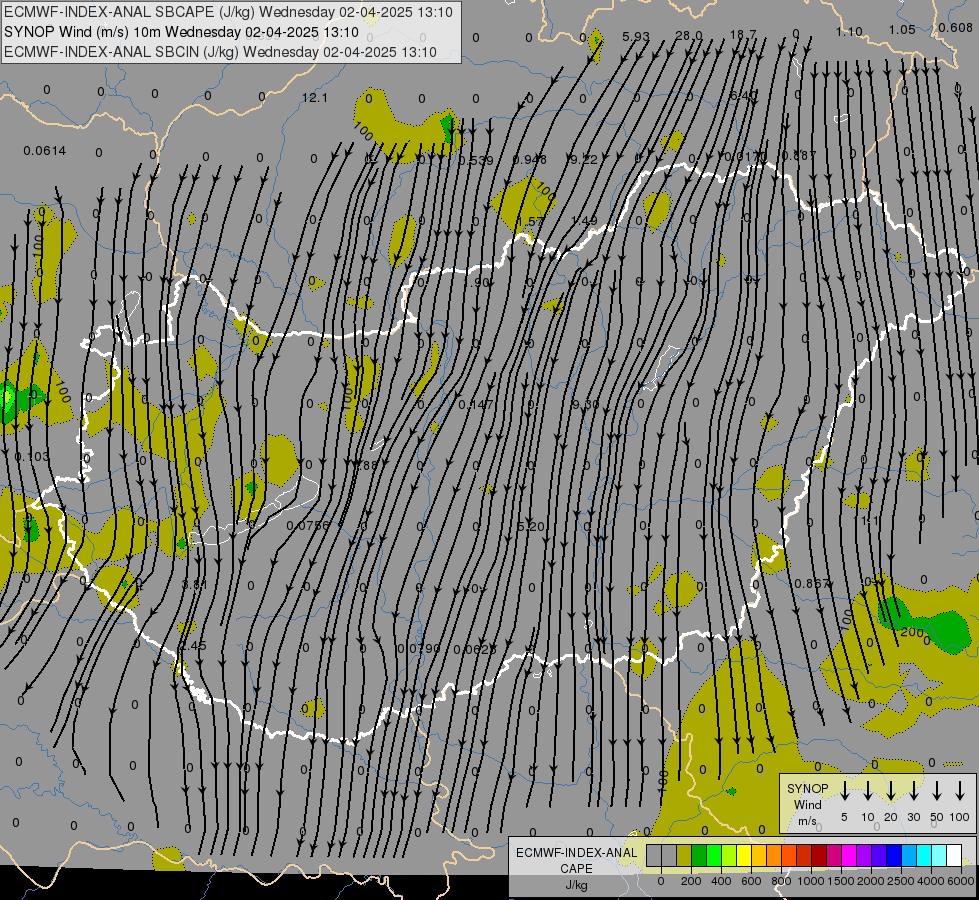Click the 0.948 value on the map

point(529,160)
